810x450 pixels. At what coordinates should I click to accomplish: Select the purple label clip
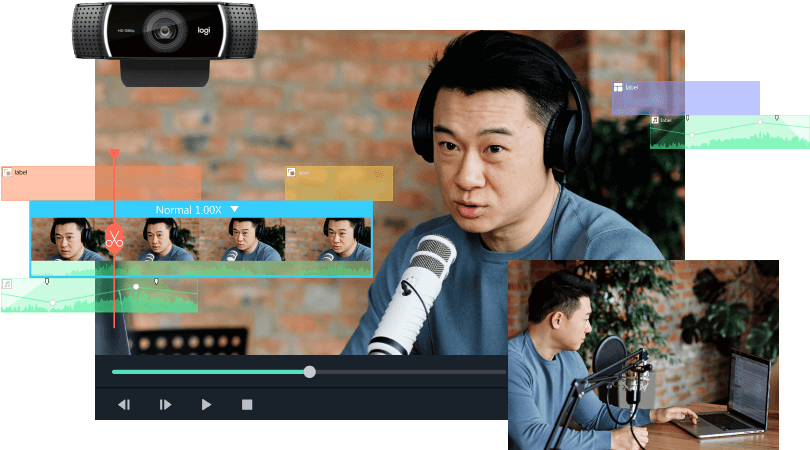tap(686, 98)
